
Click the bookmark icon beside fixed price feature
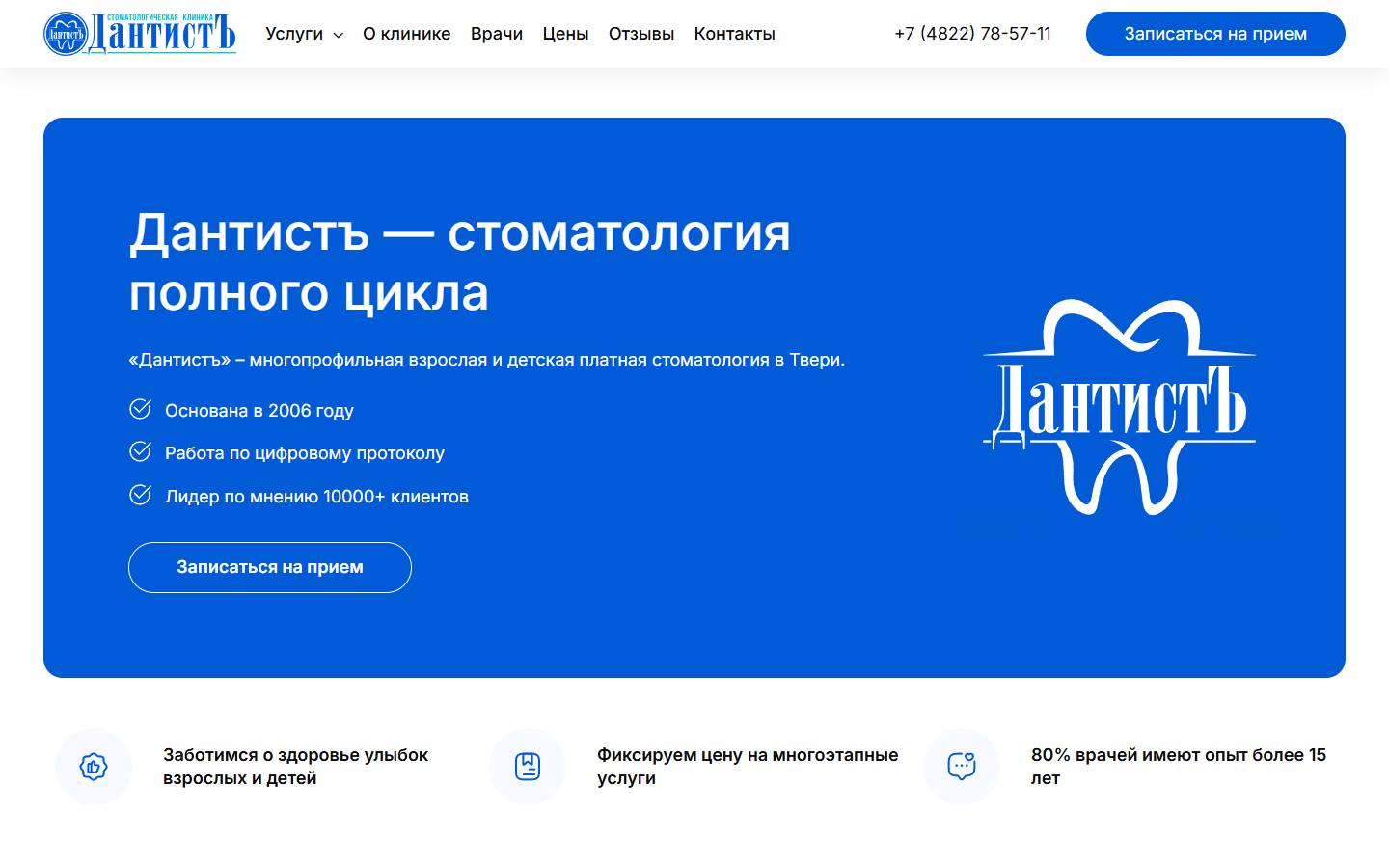pyautogui.click(x=528, y=767)
